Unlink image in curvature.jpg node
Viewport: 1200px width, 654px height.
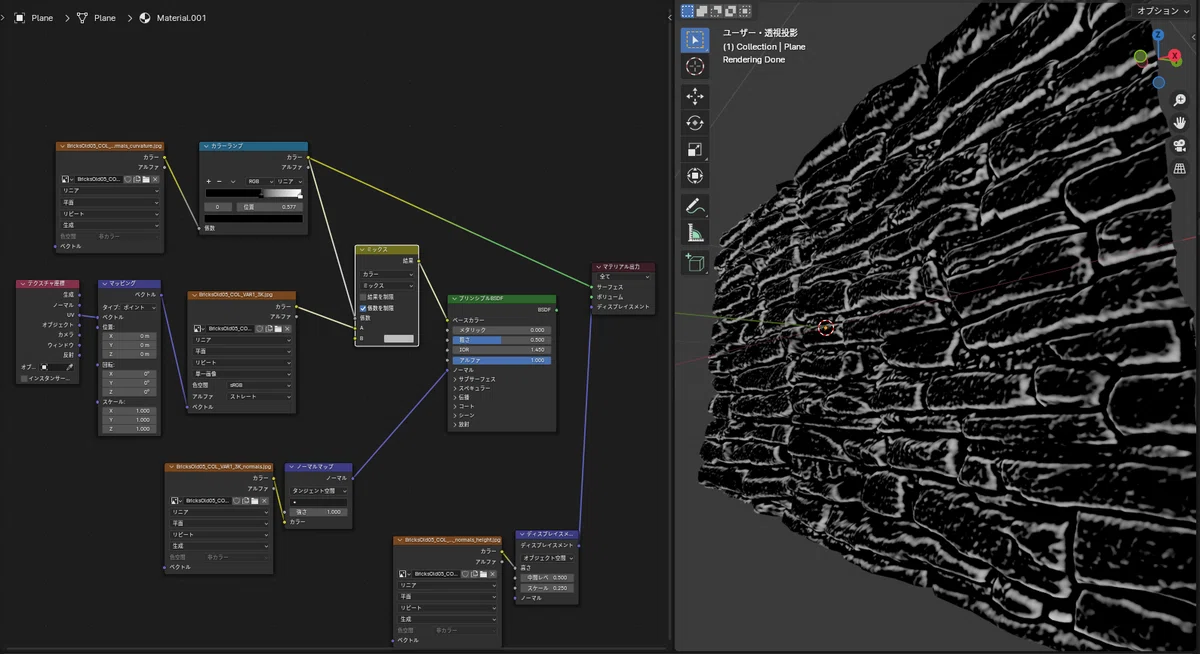[x=155, y=179]
